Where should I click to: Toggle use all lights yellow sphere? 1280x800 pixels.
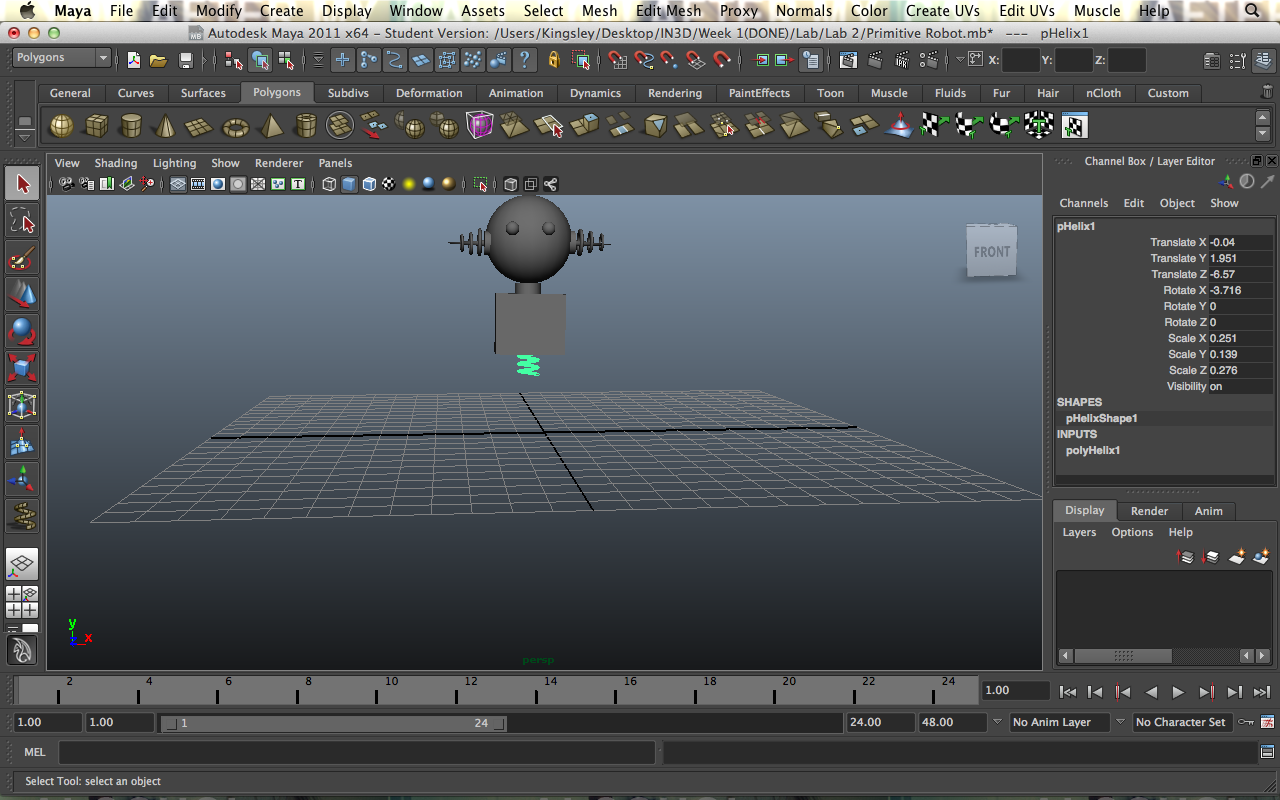(x=409, y=184)
